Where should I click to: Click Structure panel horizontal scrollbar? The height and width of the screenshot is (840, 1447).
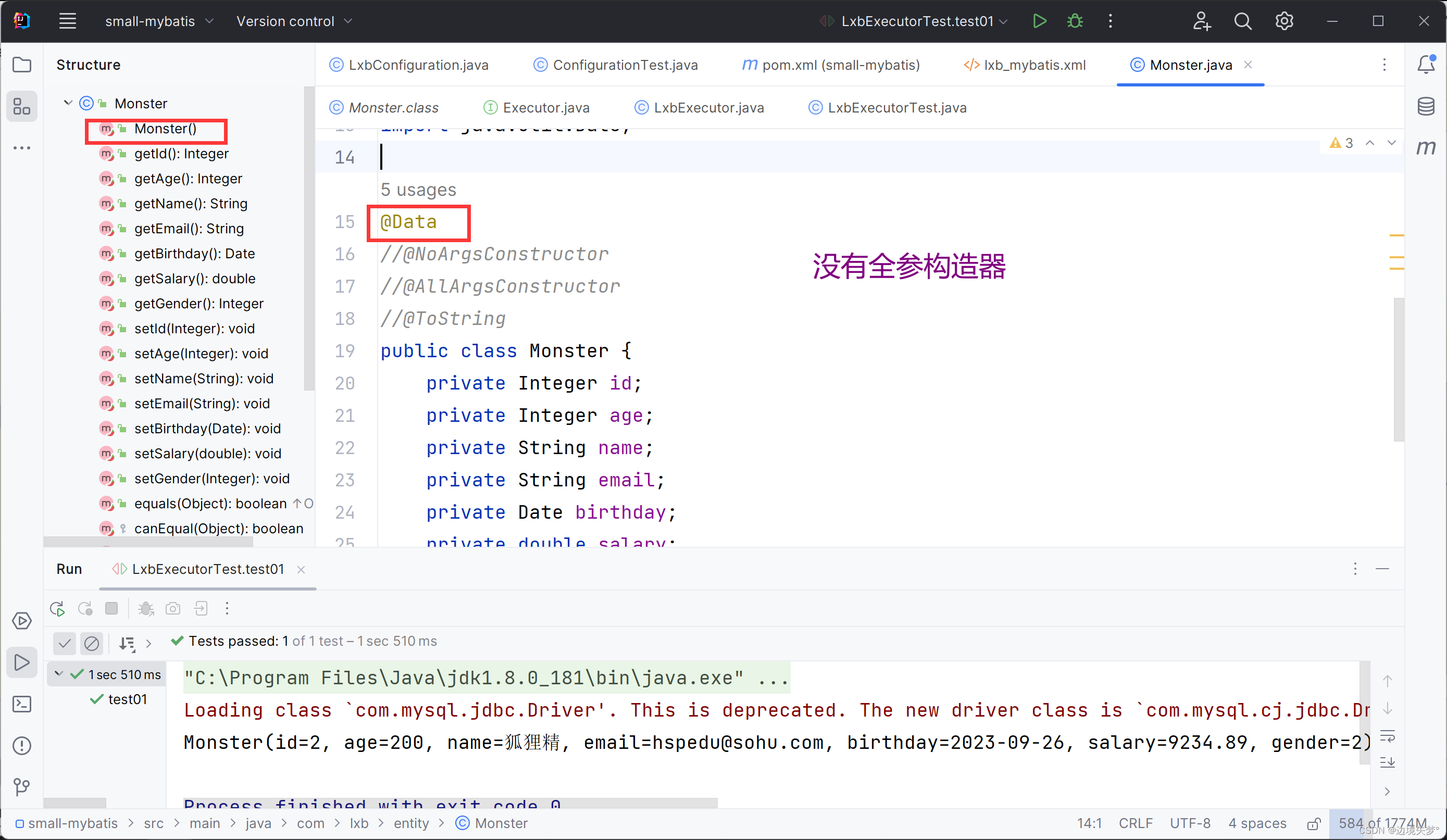148,541
